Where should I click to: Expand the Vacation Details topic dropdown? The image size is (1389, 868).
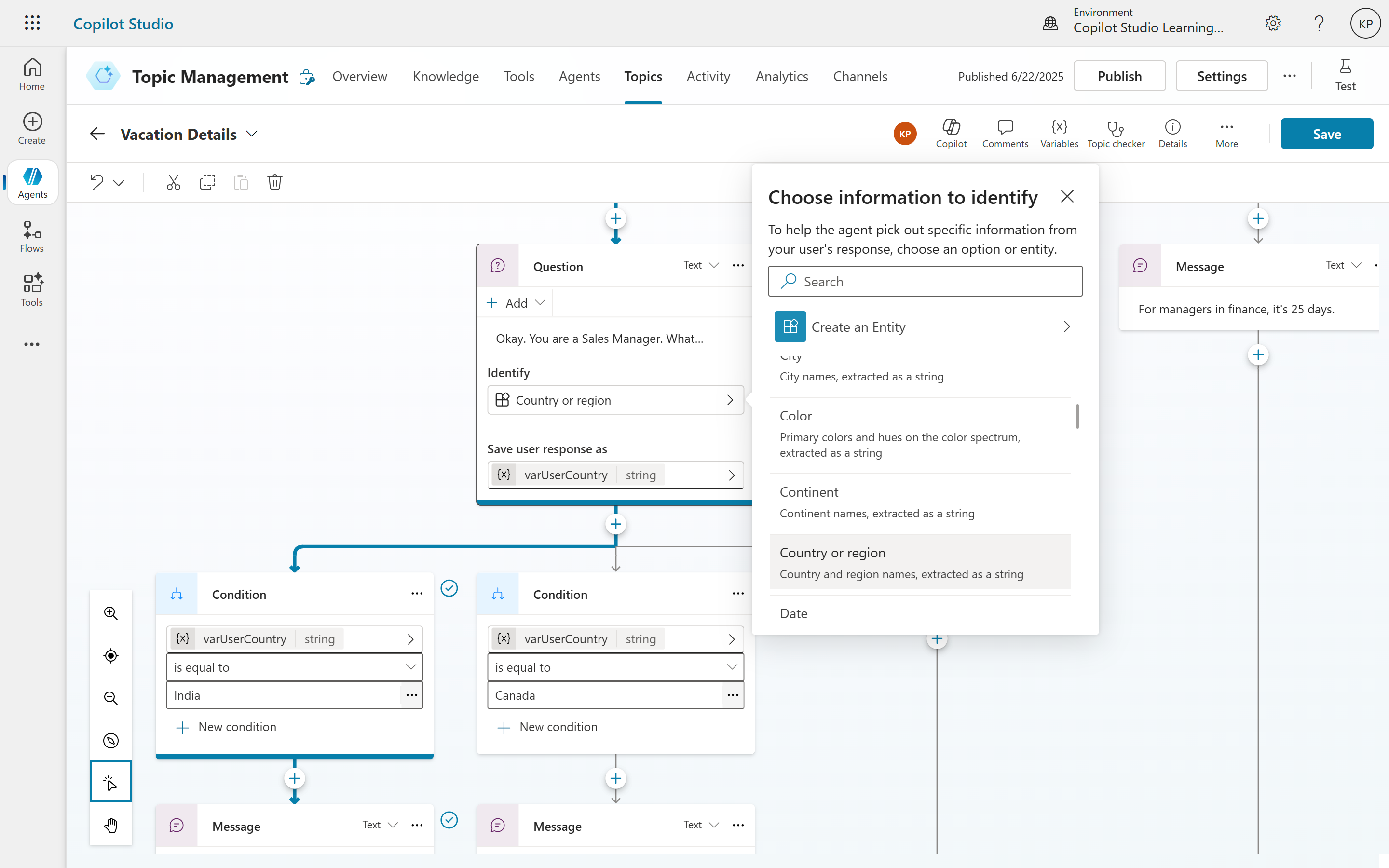coord(252,134)
